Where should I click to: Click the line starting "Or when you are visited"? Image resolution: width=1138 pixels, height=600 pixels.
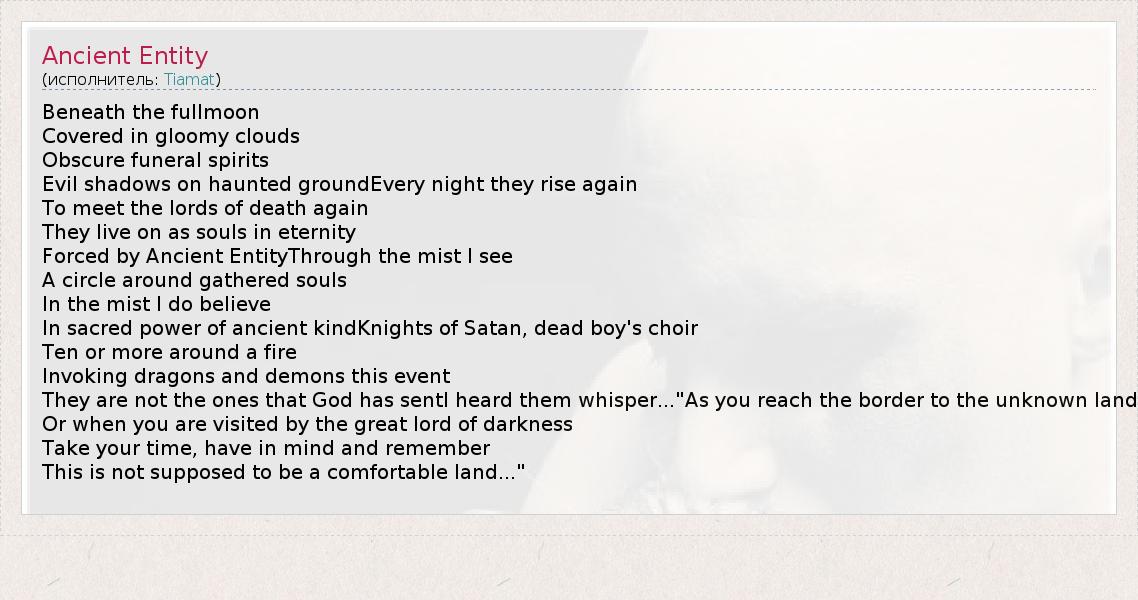[x=307, y=424]
